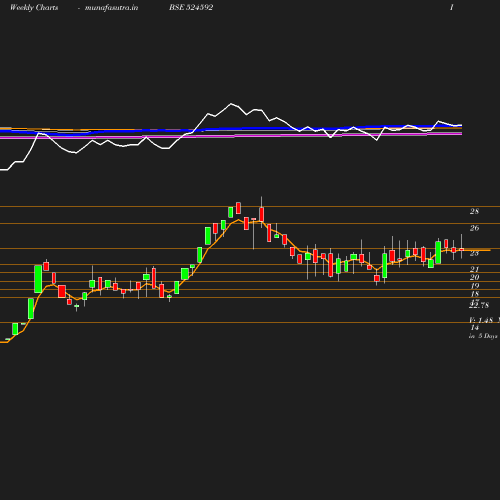Click the "V: 1.48" volume readout

pos(481,320)
